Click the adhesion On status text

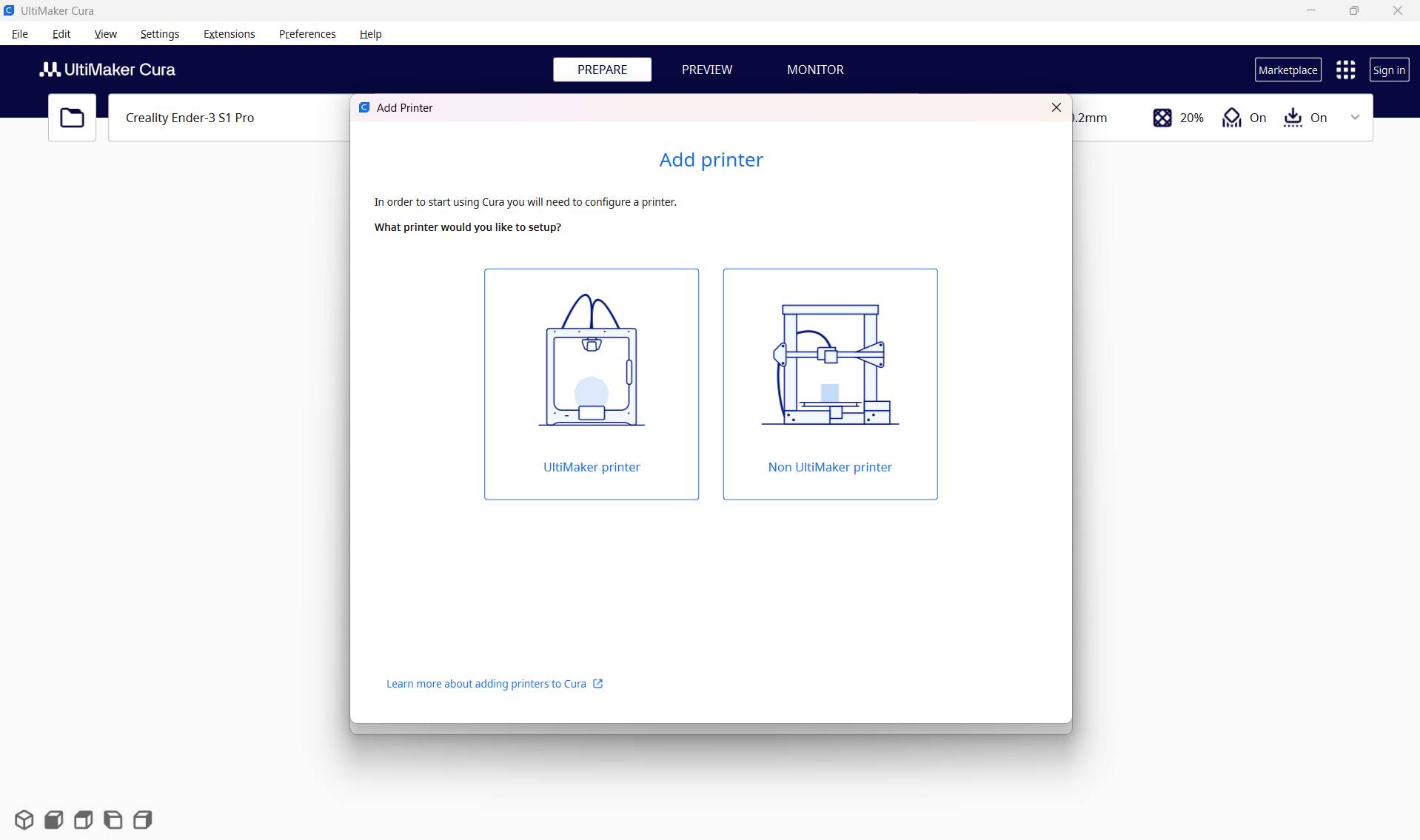pyautogui.click(x=1319, y=118)
